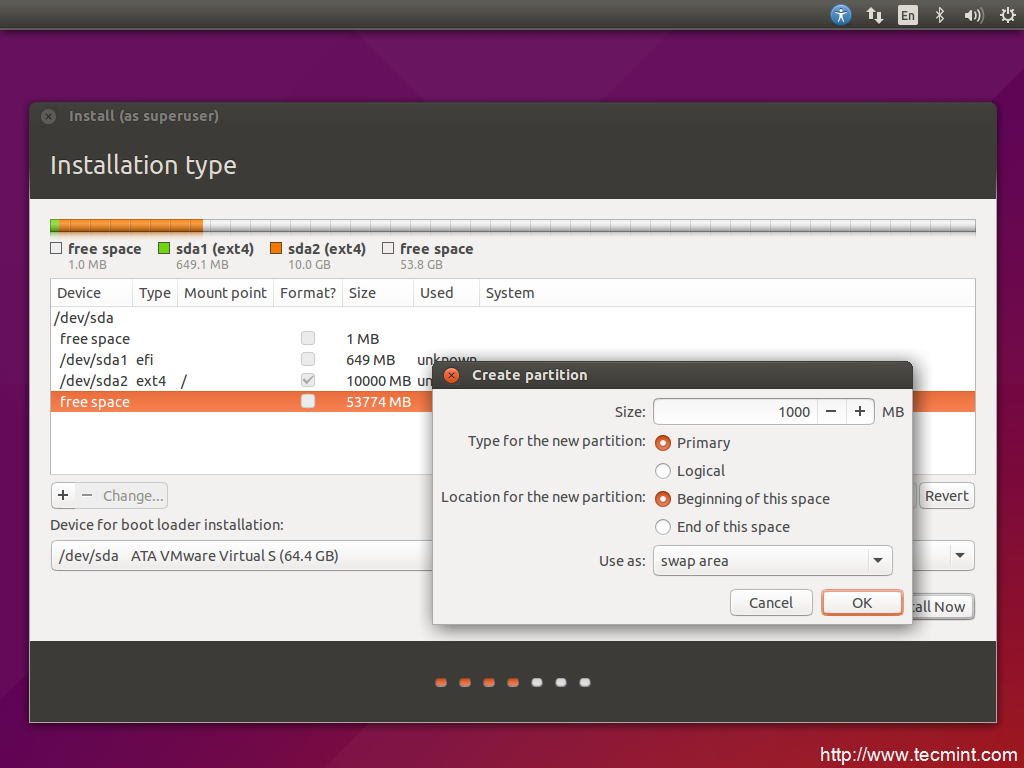Click the Bluetooth icon in top bar
This screenshot has width=1024, height=768.
pos(939,15)
